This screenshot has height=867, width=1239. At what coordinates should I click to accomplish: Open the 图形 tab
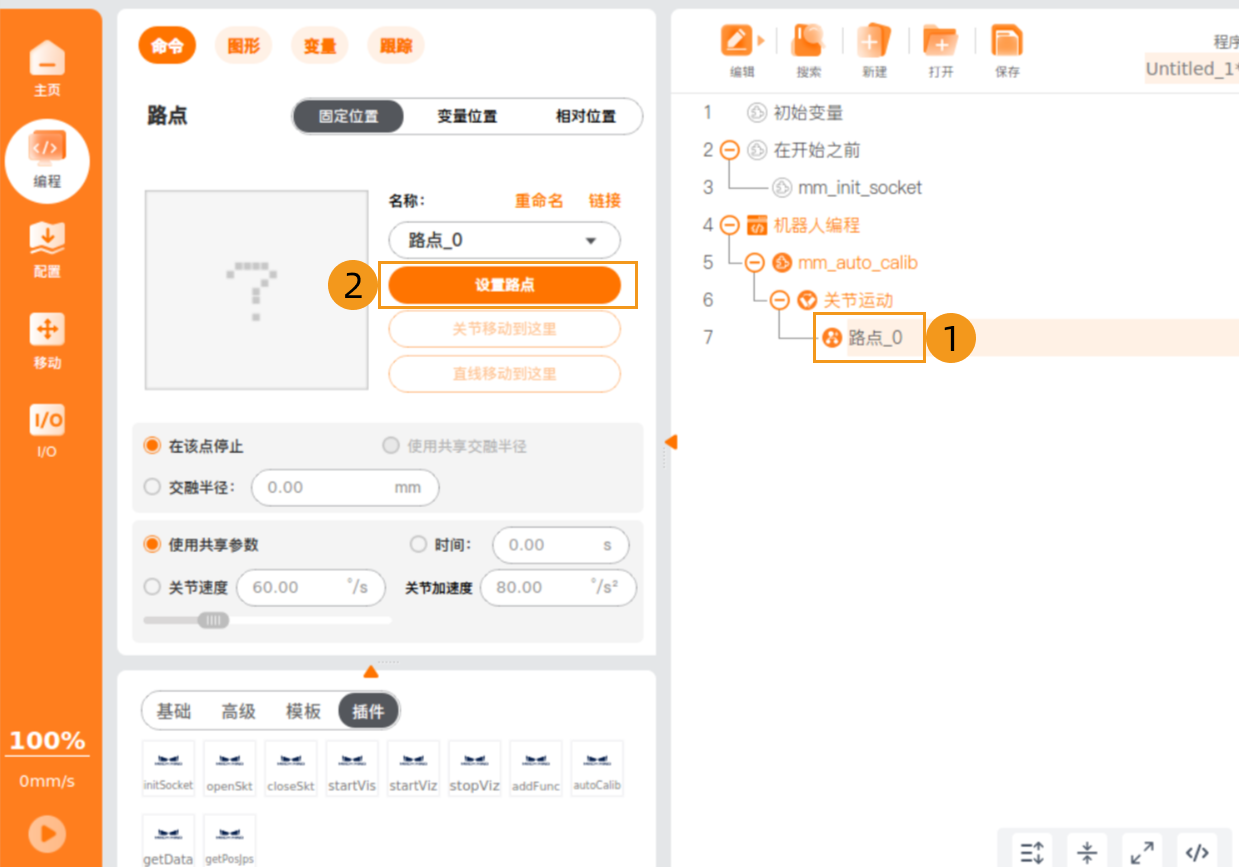(x=243, y=45)
